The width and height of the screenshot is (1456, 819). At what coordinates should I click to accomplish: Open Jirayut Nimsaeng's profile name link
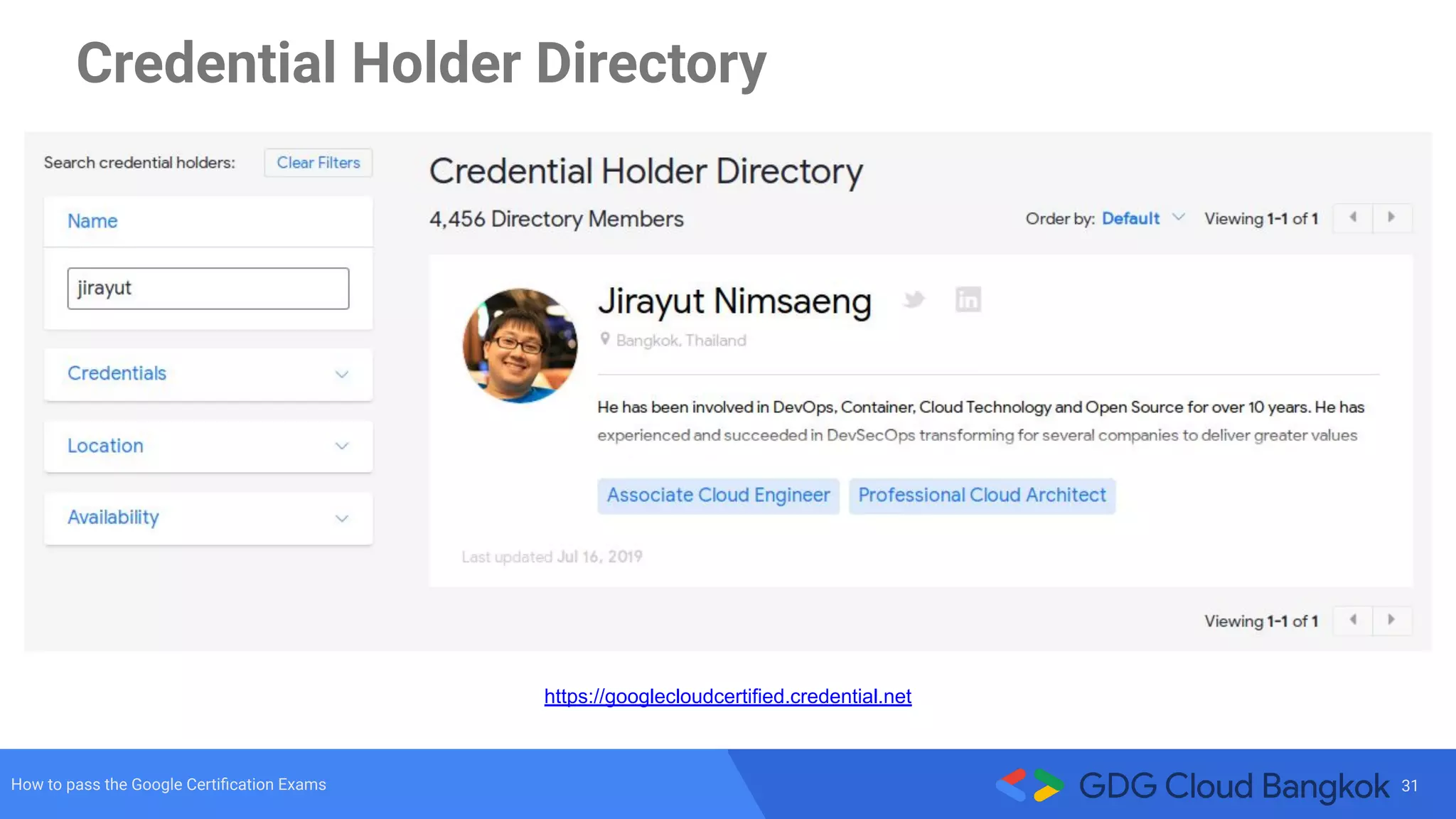point(734,301)
